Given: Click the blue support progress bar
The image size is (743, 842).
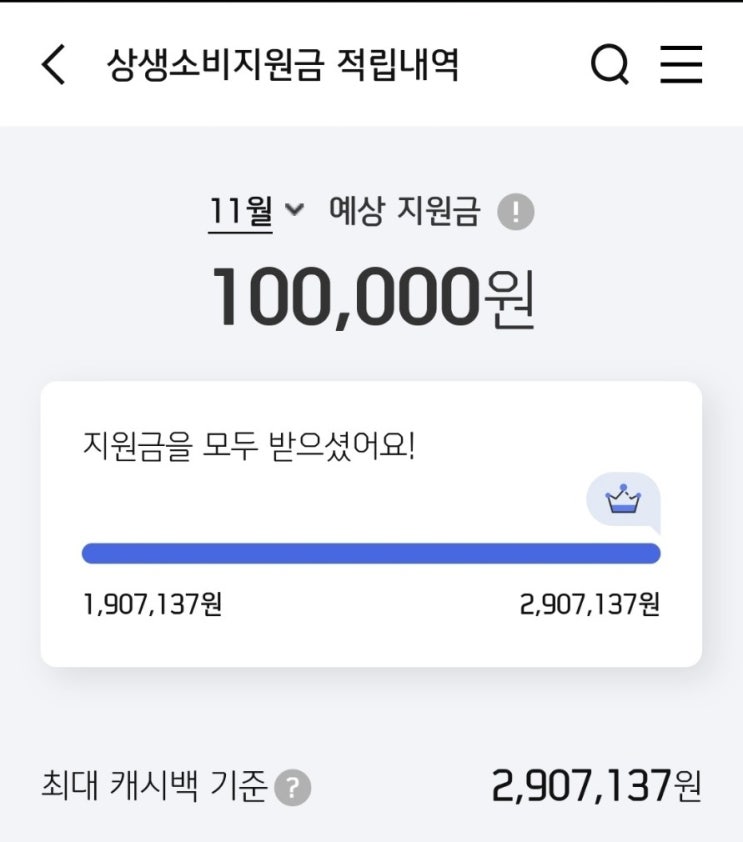Looking at the screenshot, I should point(370,553).
